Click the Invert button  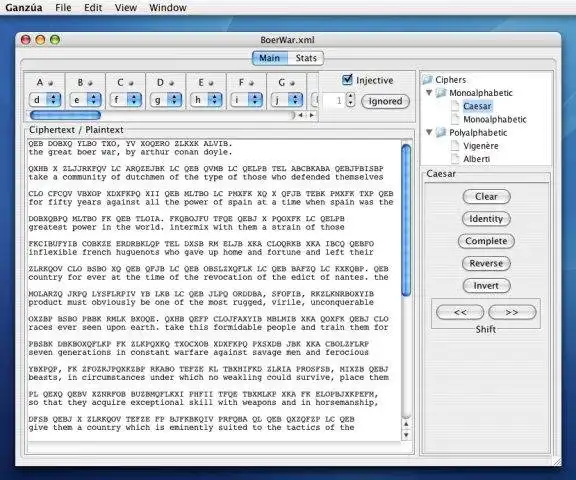[486, 286]
